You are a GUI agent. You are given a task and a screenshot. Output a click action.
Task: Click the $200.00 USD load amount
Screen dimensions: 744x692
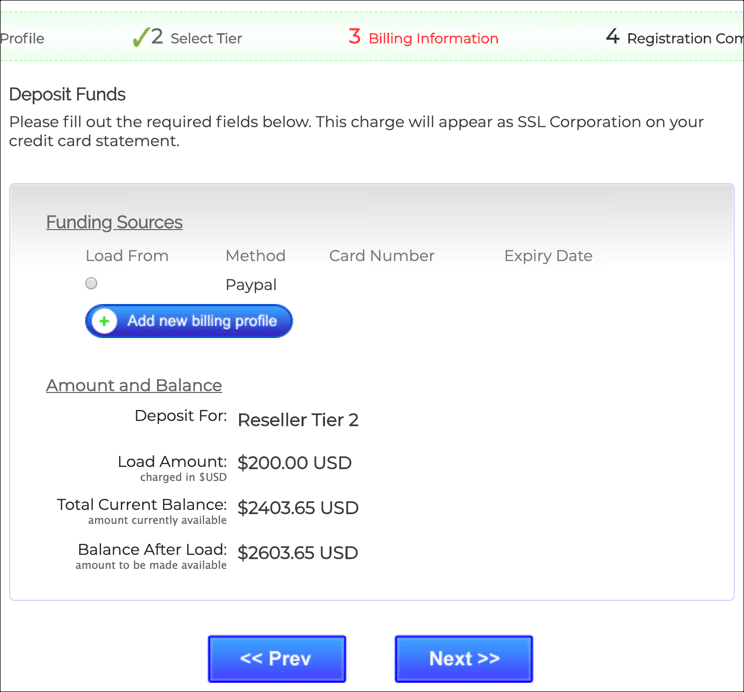coord(294,463)
